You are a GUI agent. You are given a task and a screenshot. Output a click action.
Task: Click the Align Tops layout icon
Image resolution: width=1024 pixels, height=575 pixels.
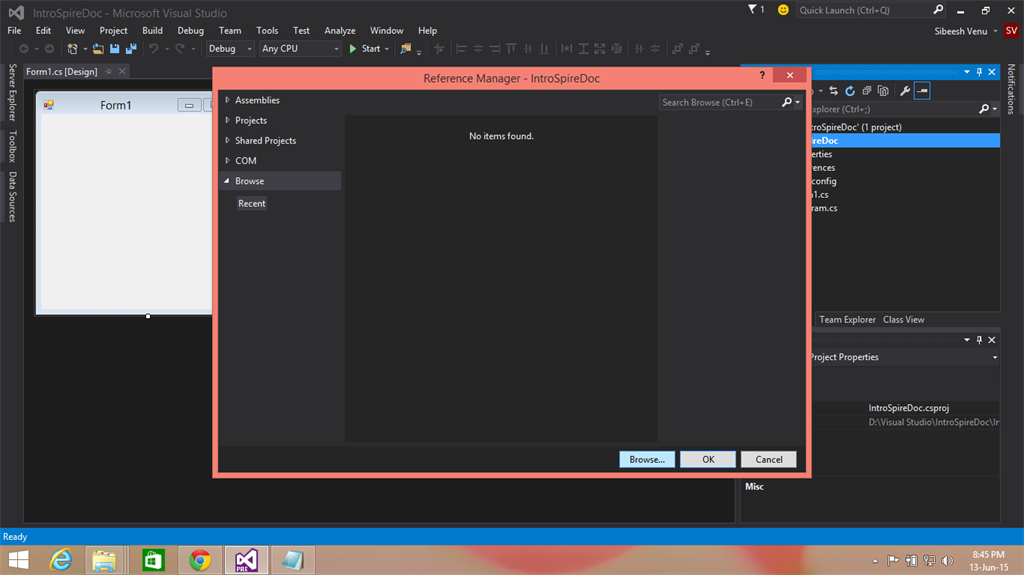(x=511, y=48)
